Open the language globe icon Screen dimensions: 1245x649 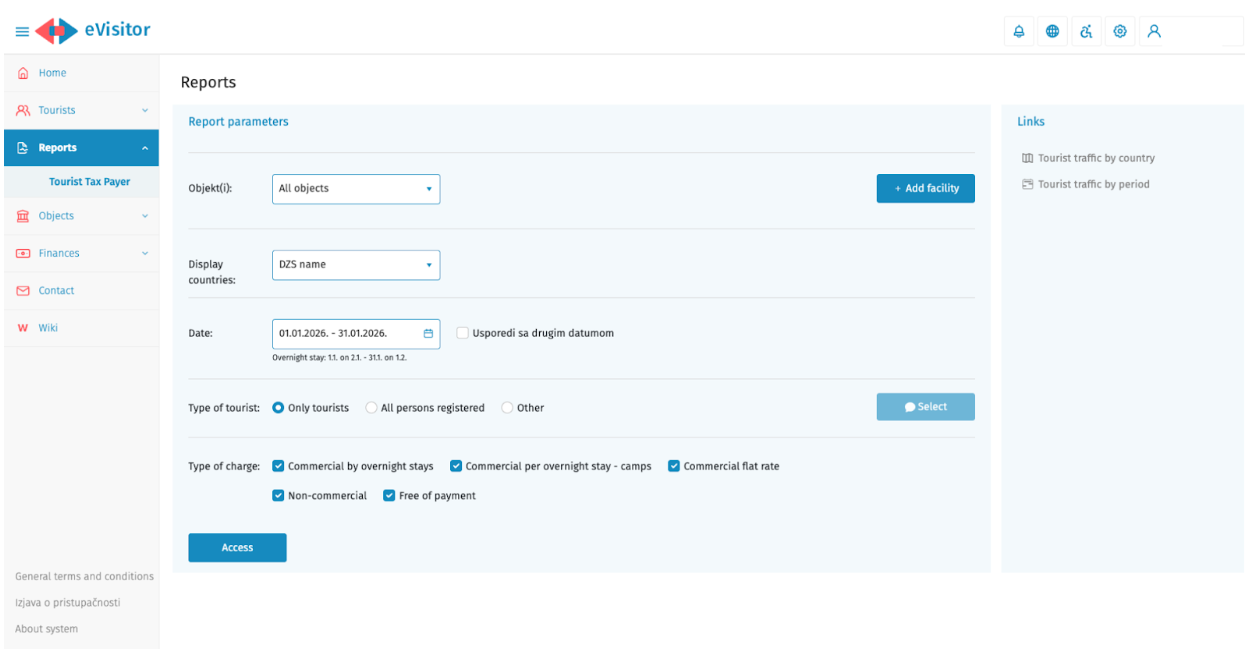point(1052,31)
